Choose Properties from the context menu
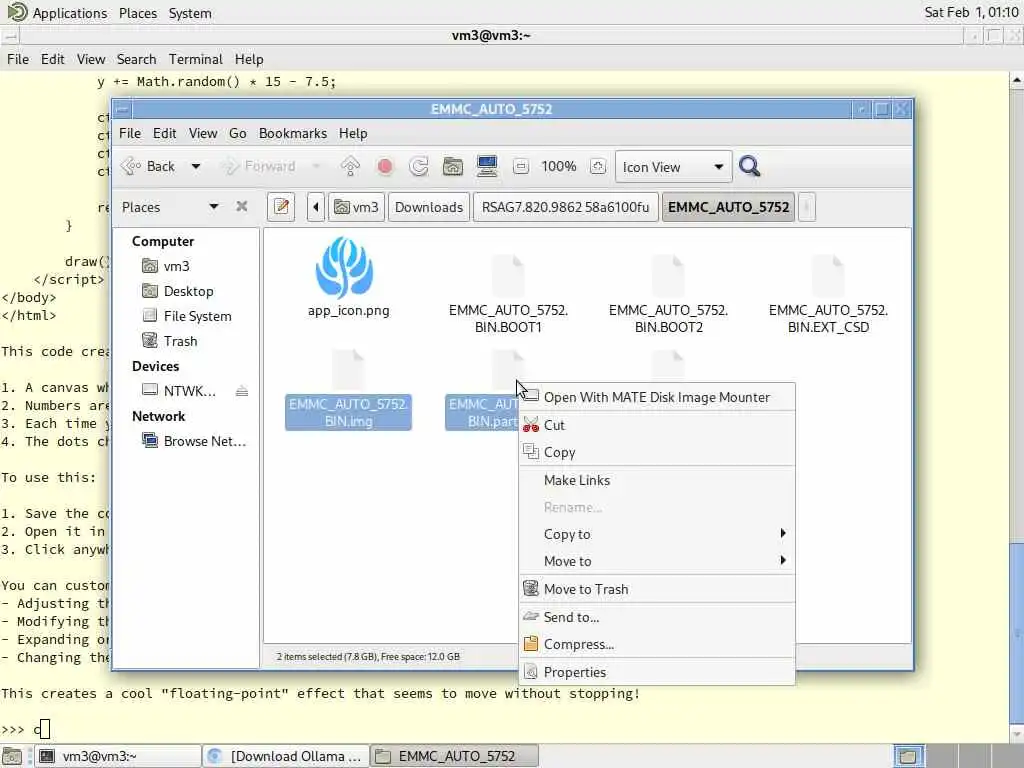The width and height of the screenshot is (1024, 768). [657, 672]
